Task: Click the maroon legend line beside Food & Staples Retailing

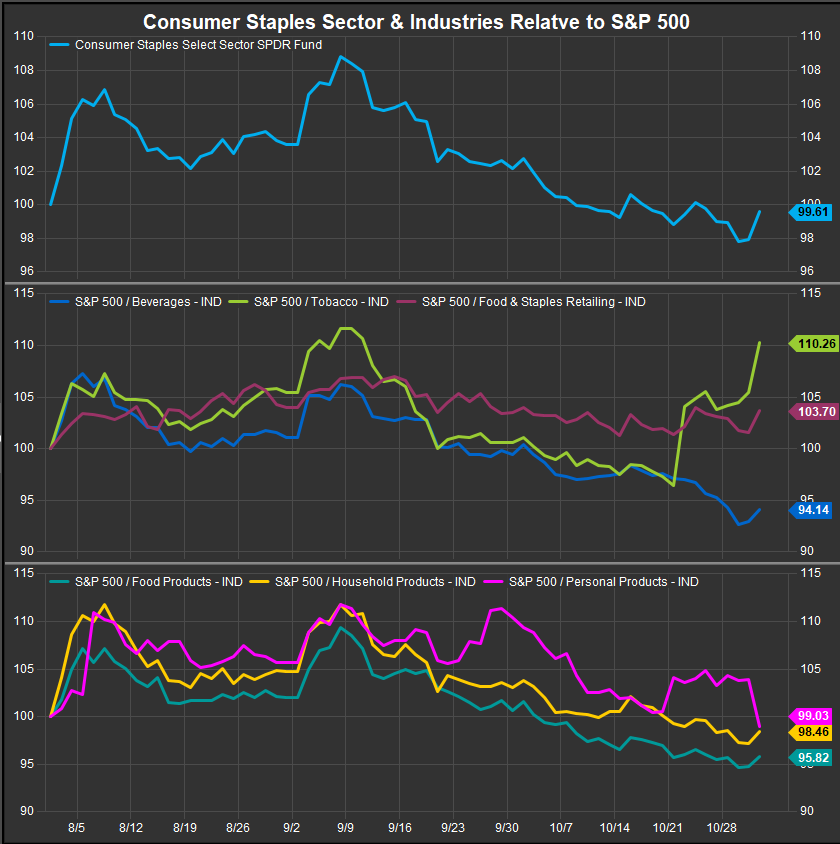Action: pyautogui.click(x=406, y=302)
